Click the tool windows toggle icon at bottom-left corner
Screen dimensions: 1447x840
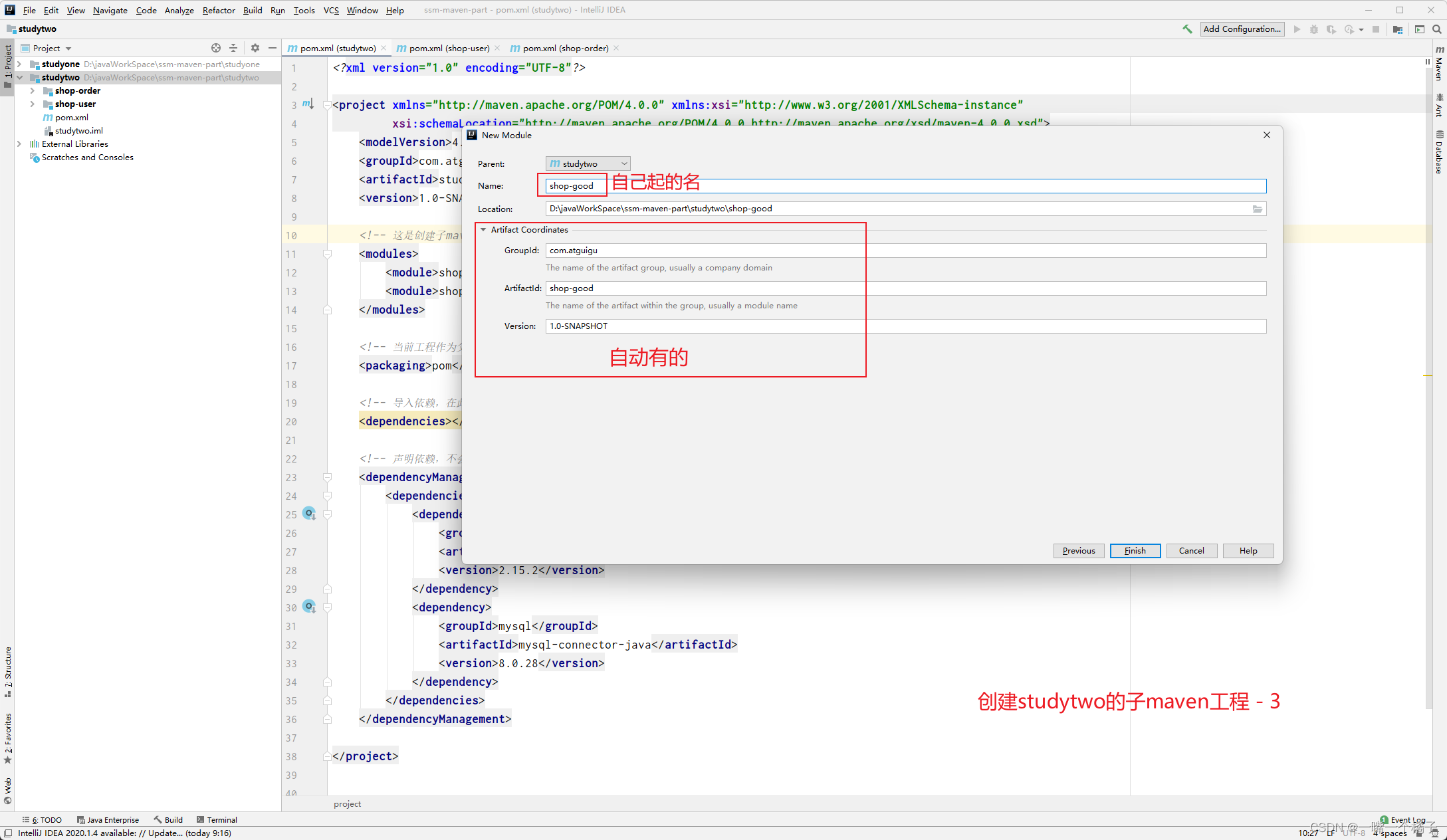pyautogui.click(x=7, y=833)
